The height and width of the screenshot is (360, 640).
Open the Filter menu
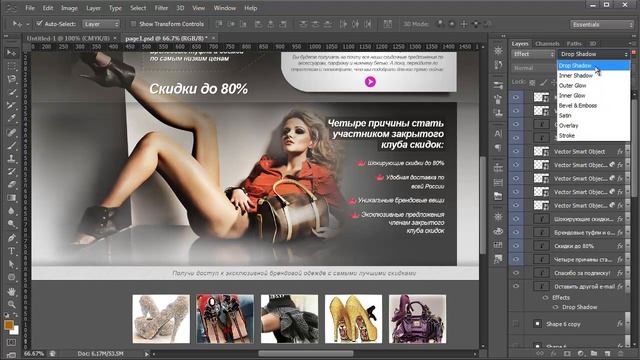[x=161, y=8]
